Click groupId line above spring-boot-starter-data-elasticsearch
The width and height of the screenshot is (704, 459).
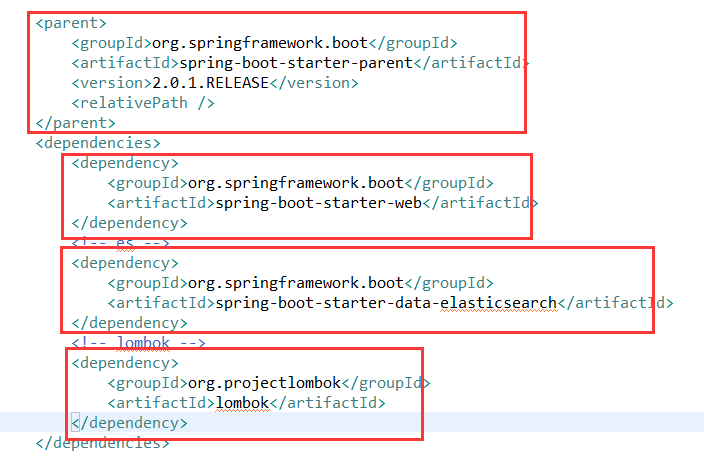click(x=300, y=283)
